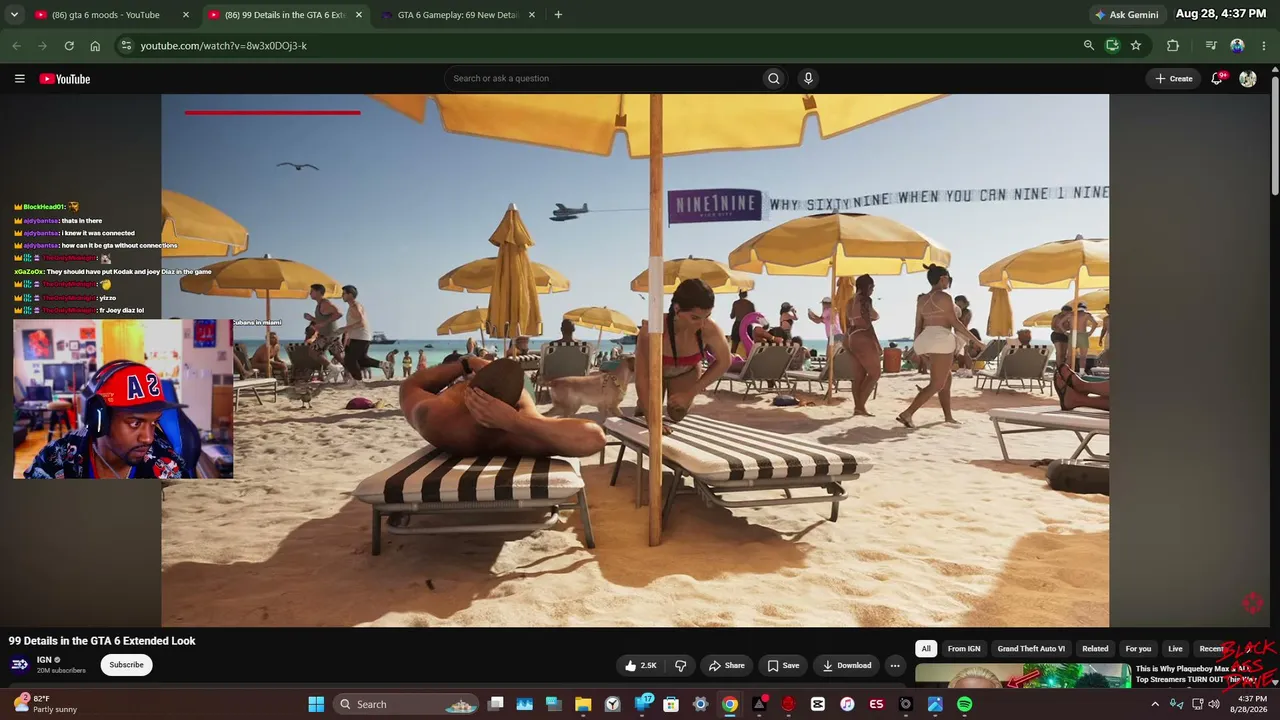
Task: View site information icon in address bar
Action: 125,46
